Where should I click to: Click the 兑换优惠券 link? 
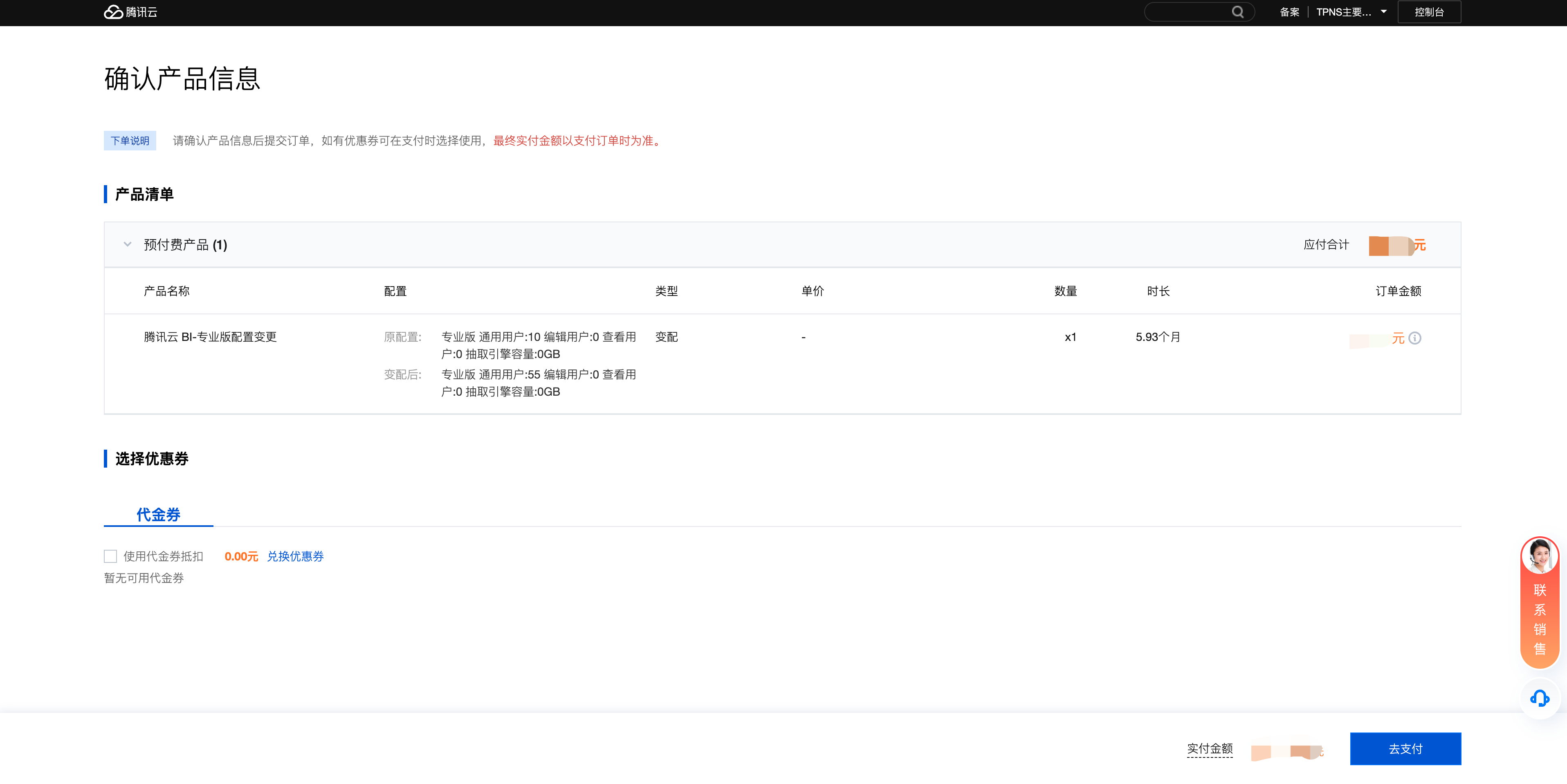[296, 556]
